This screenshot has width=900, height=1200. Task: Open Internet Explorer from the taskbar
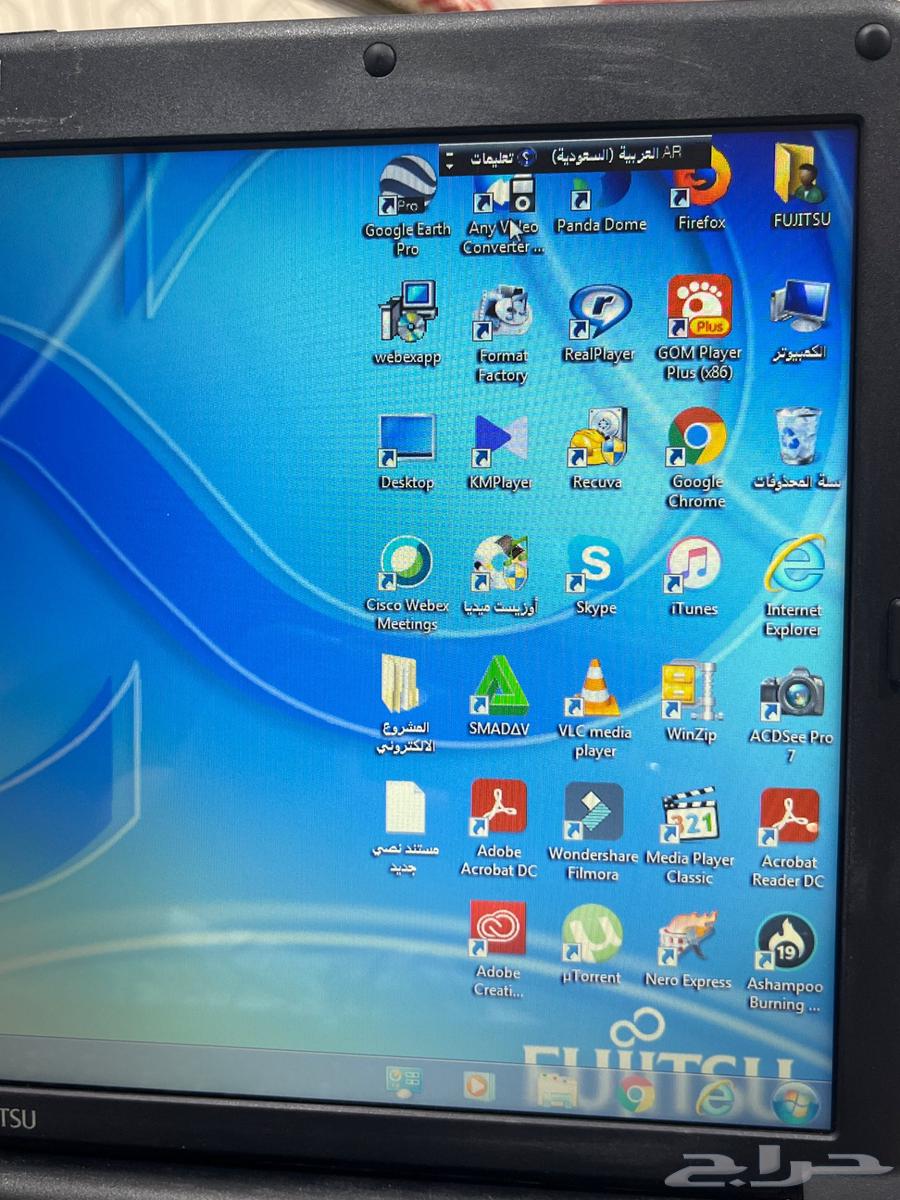click(715, 1098)
